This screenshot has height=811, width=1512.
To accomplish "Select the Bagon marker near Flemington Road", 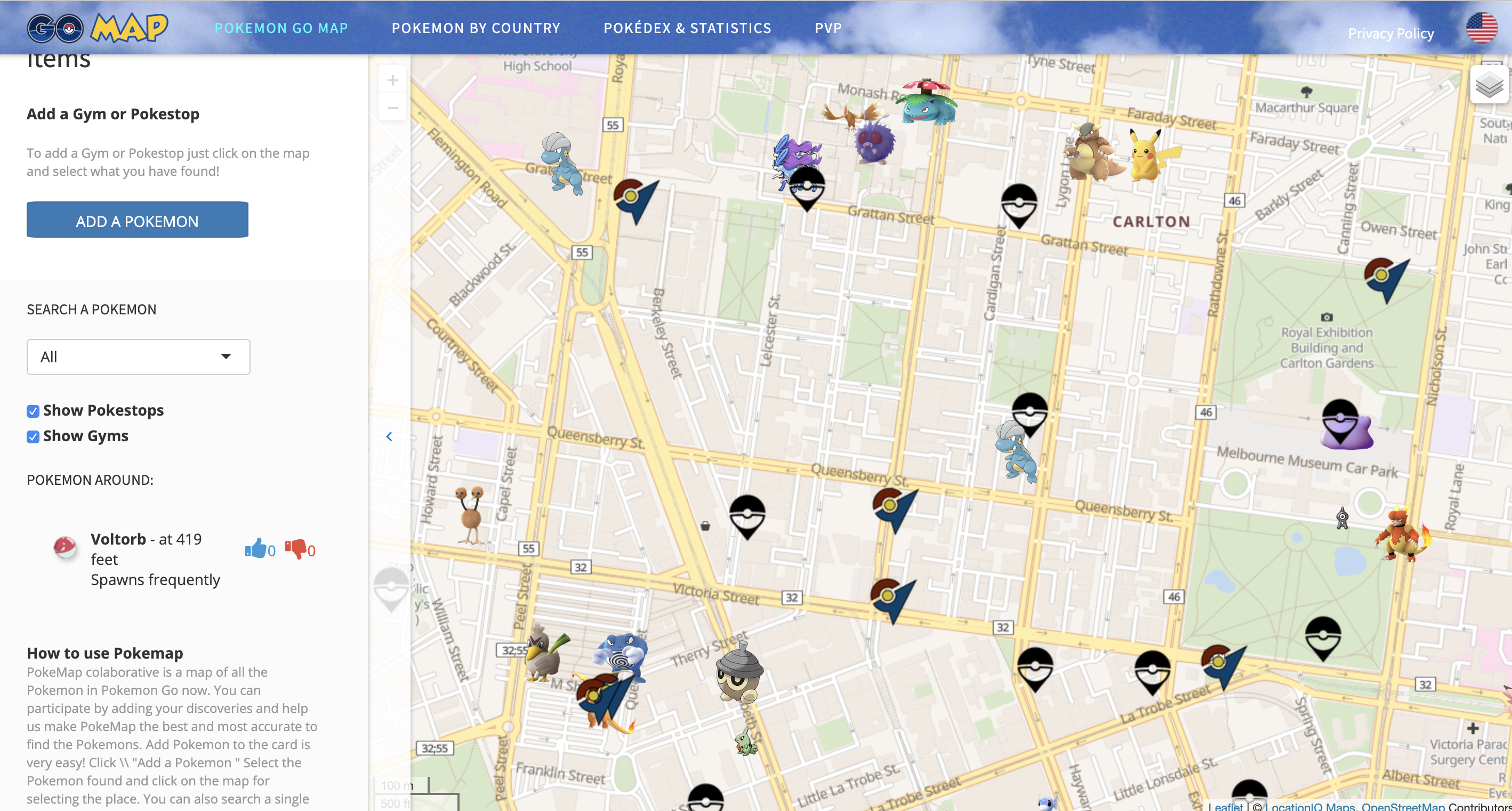I will [562, 163].
